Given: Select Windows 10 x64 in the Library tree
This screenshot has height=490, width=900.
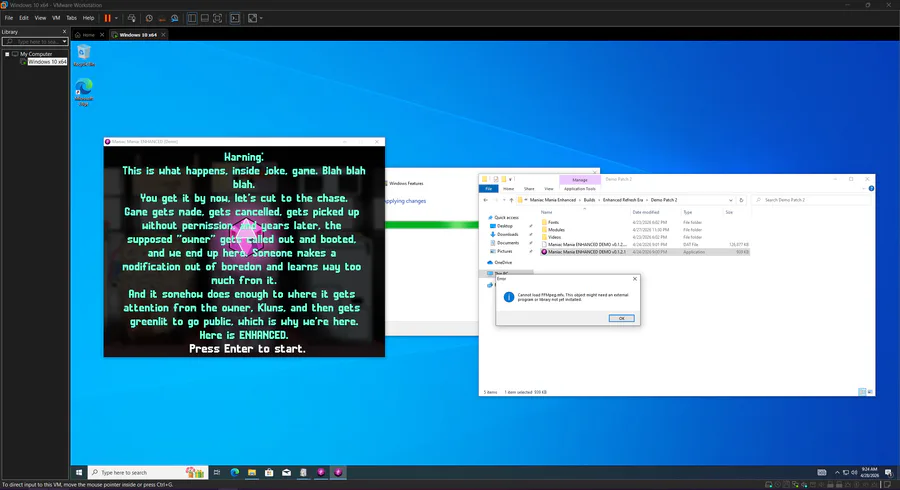Looking at the screenshot, I should [x=46, y=62].
